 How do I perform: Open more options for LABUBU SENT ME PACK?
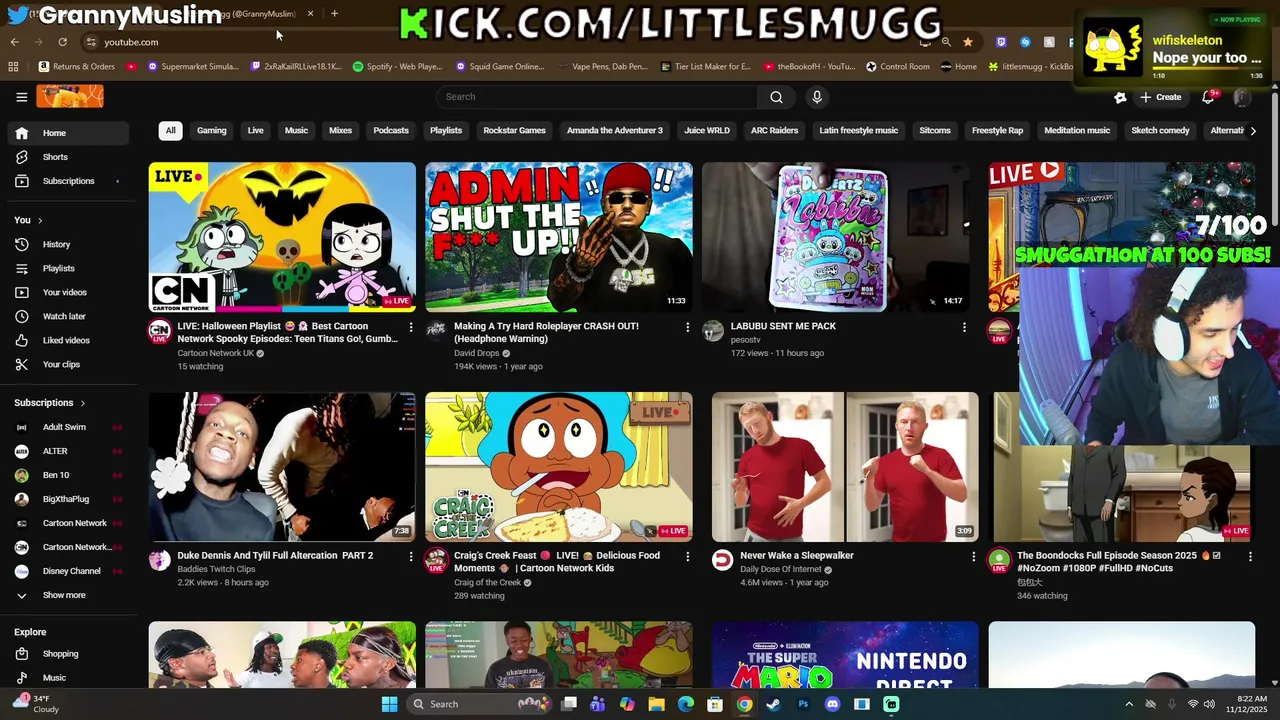(964, 327)
